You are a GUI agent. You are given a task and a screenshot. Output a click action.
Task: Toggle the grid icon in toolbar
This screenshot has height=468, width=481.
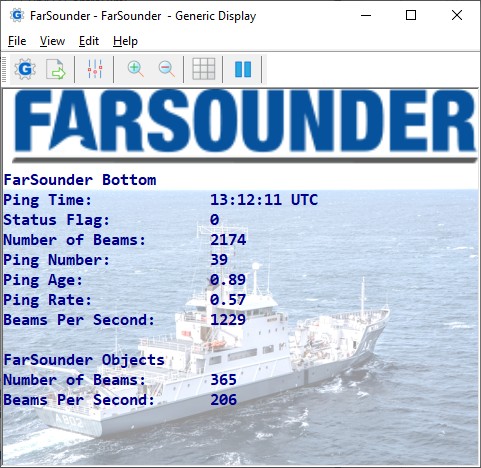(204, 69)
